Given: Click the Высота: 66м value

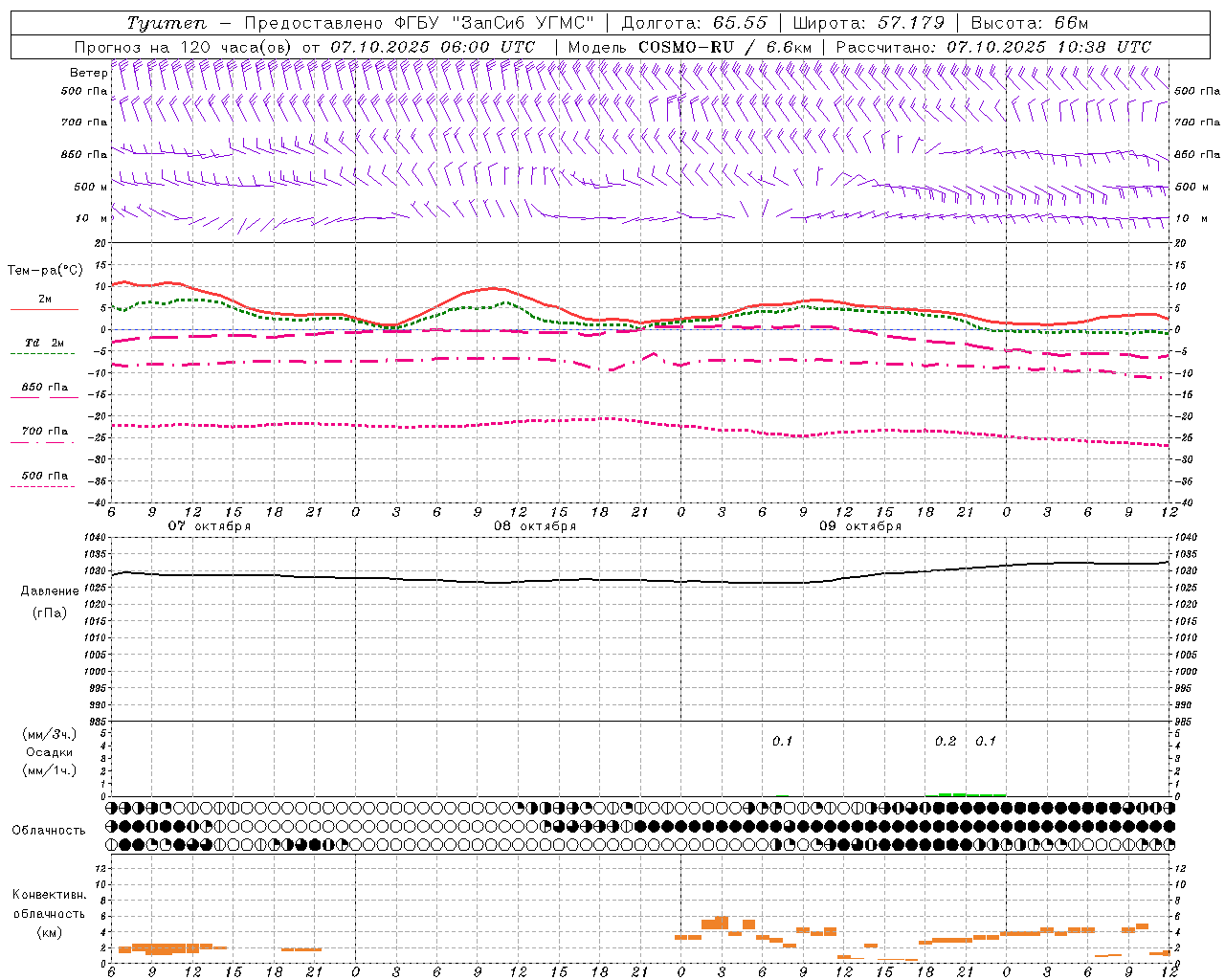Looking at the screenshot, I should (1030, 23).
